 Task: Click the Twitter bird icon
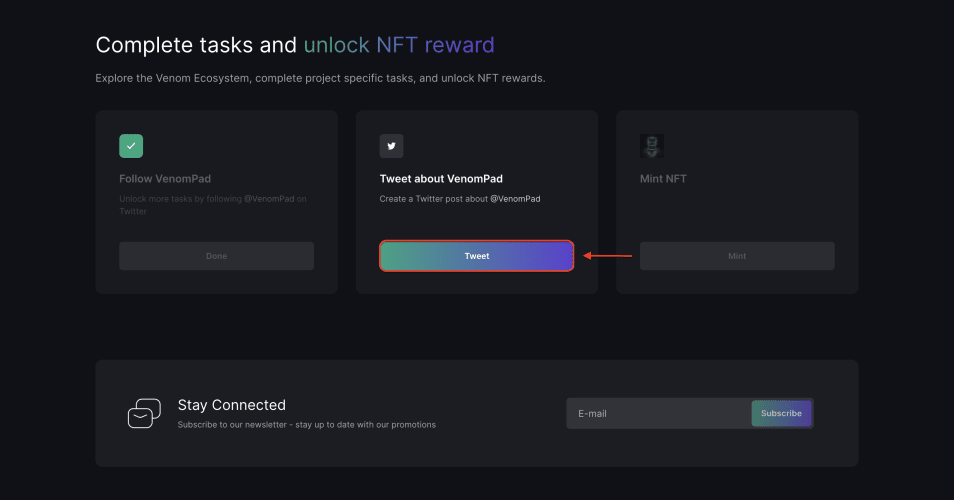[391, 146]
